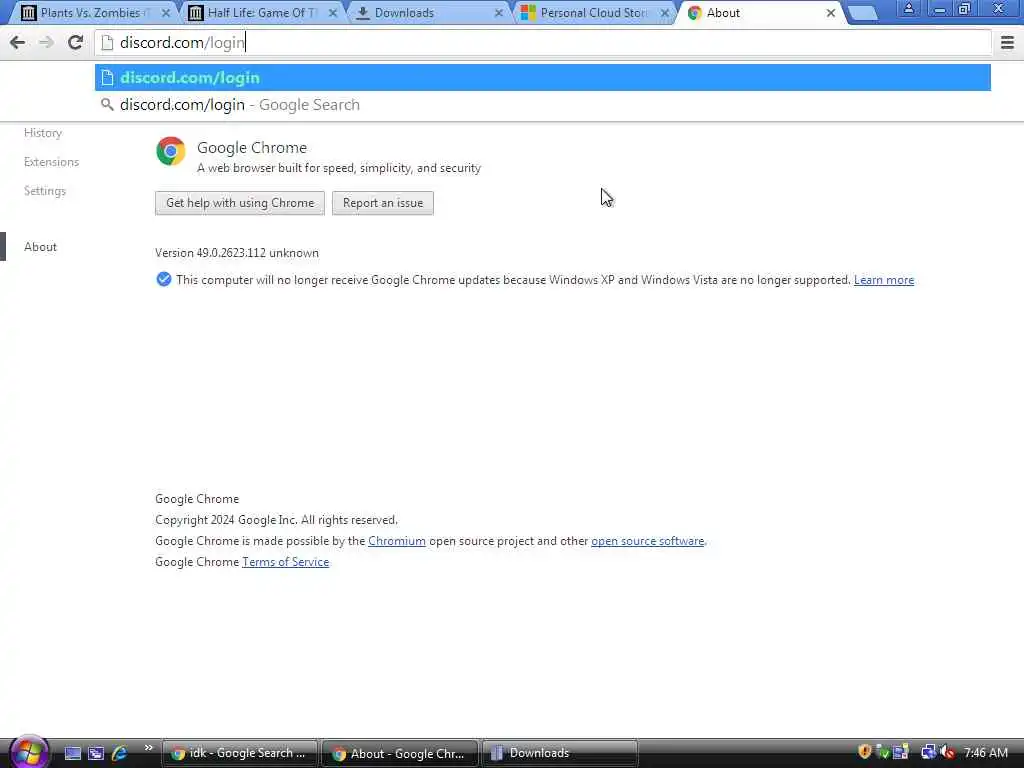Viewport: 1024px width, 768px height.
Task: Switch to the Downloads tab
Action: click(429, 12)
